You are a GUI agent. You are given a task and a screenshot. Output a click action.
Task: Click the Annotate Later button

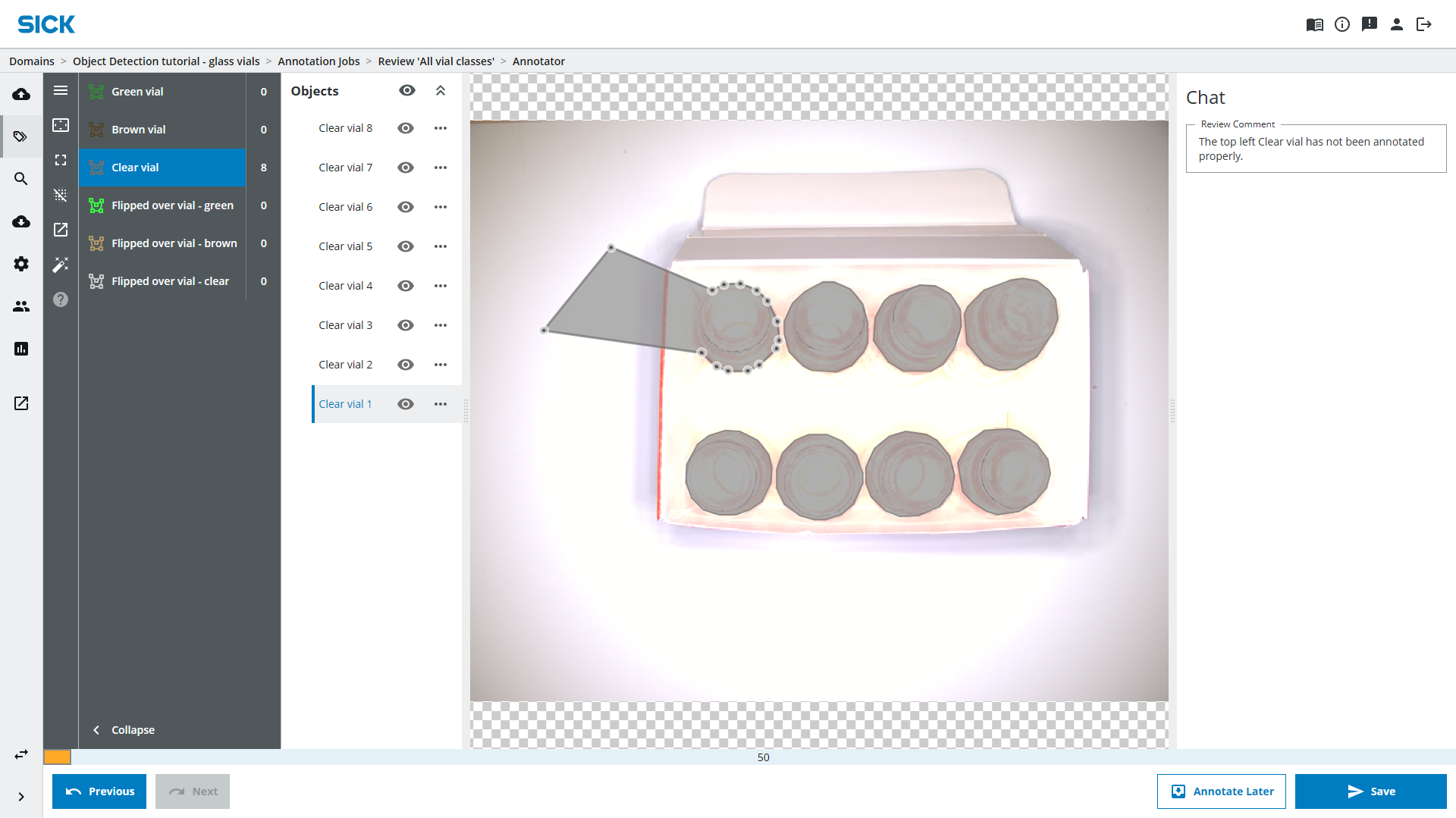pyautogui.click(x=1221, y=791)
